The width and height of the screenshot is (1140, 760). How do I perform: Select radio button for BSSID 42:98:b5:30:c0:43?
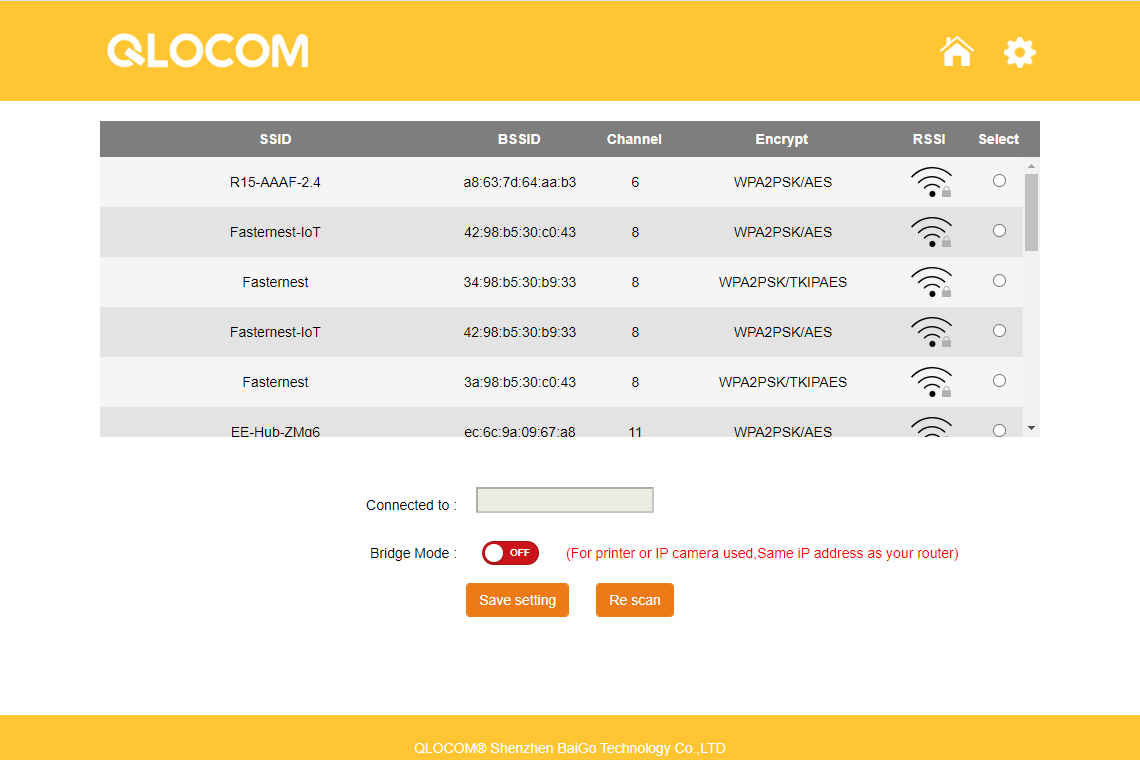click(999, 231)
